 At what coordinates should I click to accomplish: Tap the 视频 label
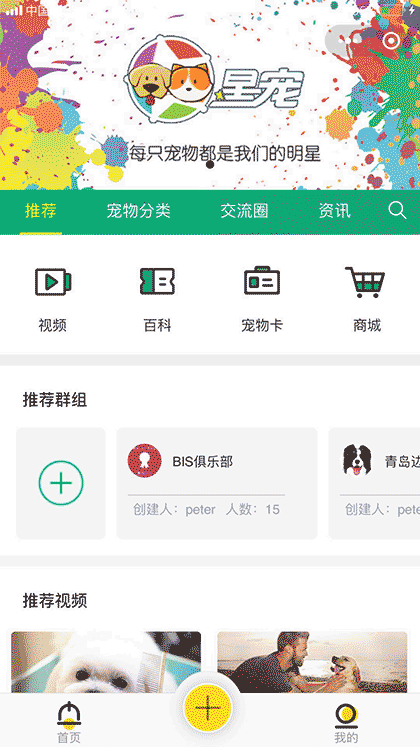point(52,326)
